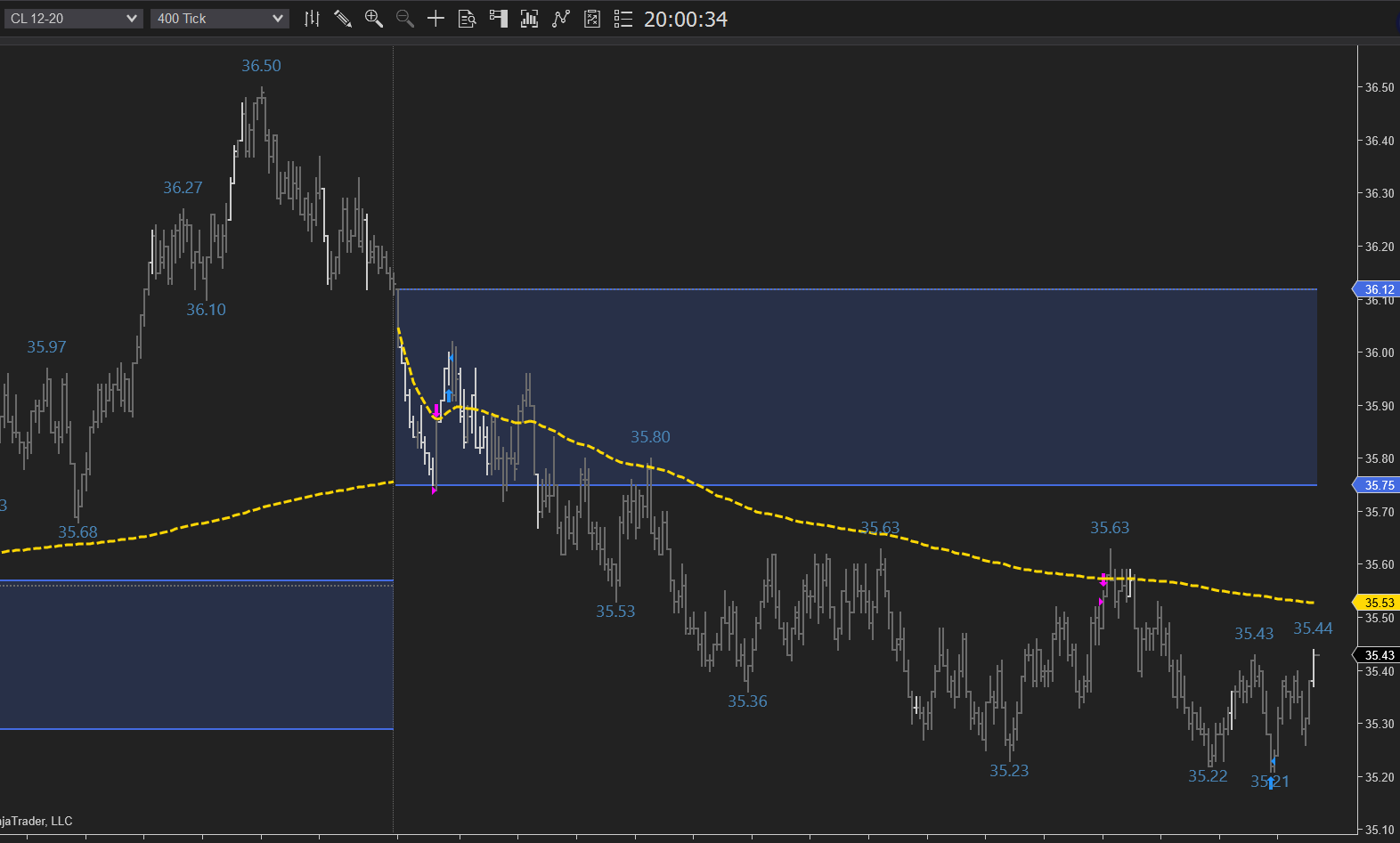
Task: Click the 36.10 swing low label
Action: (x=206, y=310)
